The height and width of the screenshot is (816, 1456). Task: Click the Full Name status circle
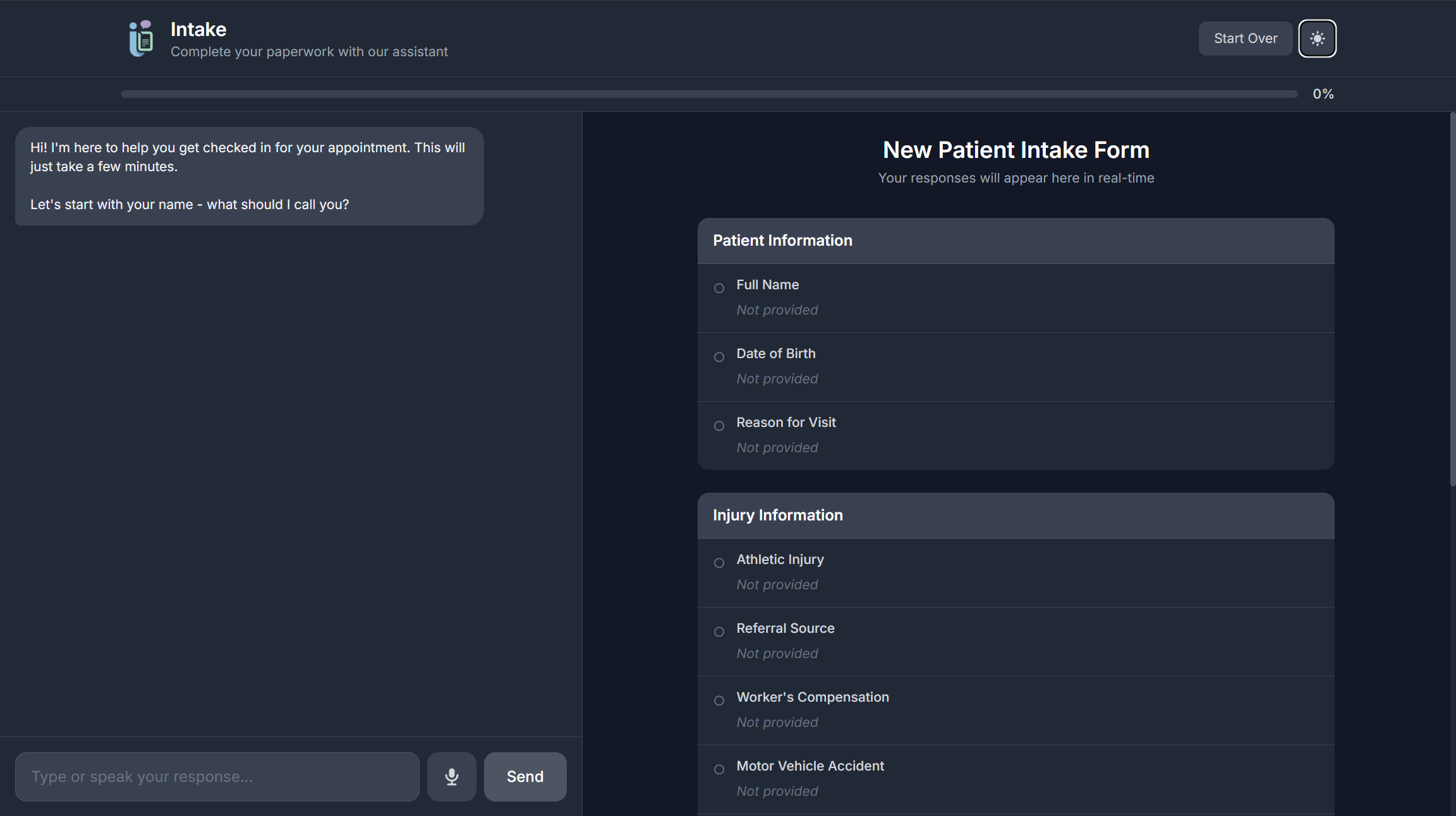[x=719, y=288]
